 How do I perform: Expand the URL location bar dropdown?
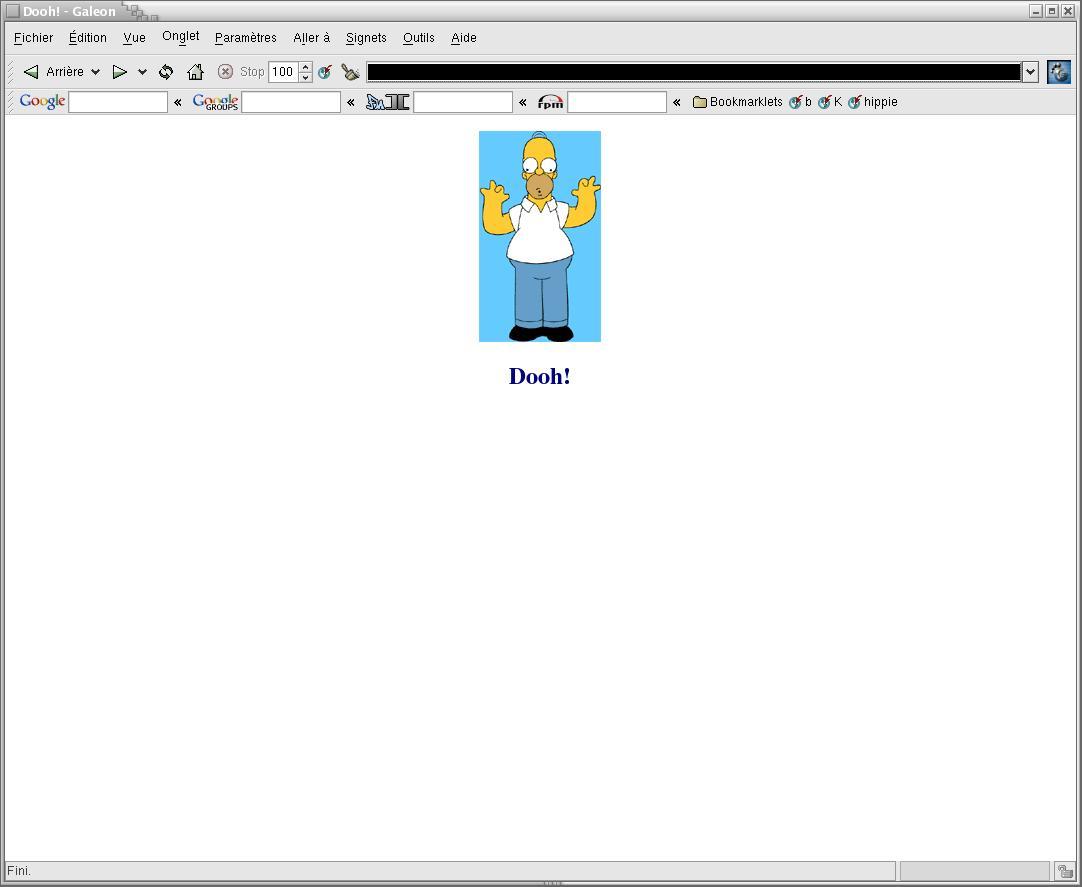coord(1030,72)
